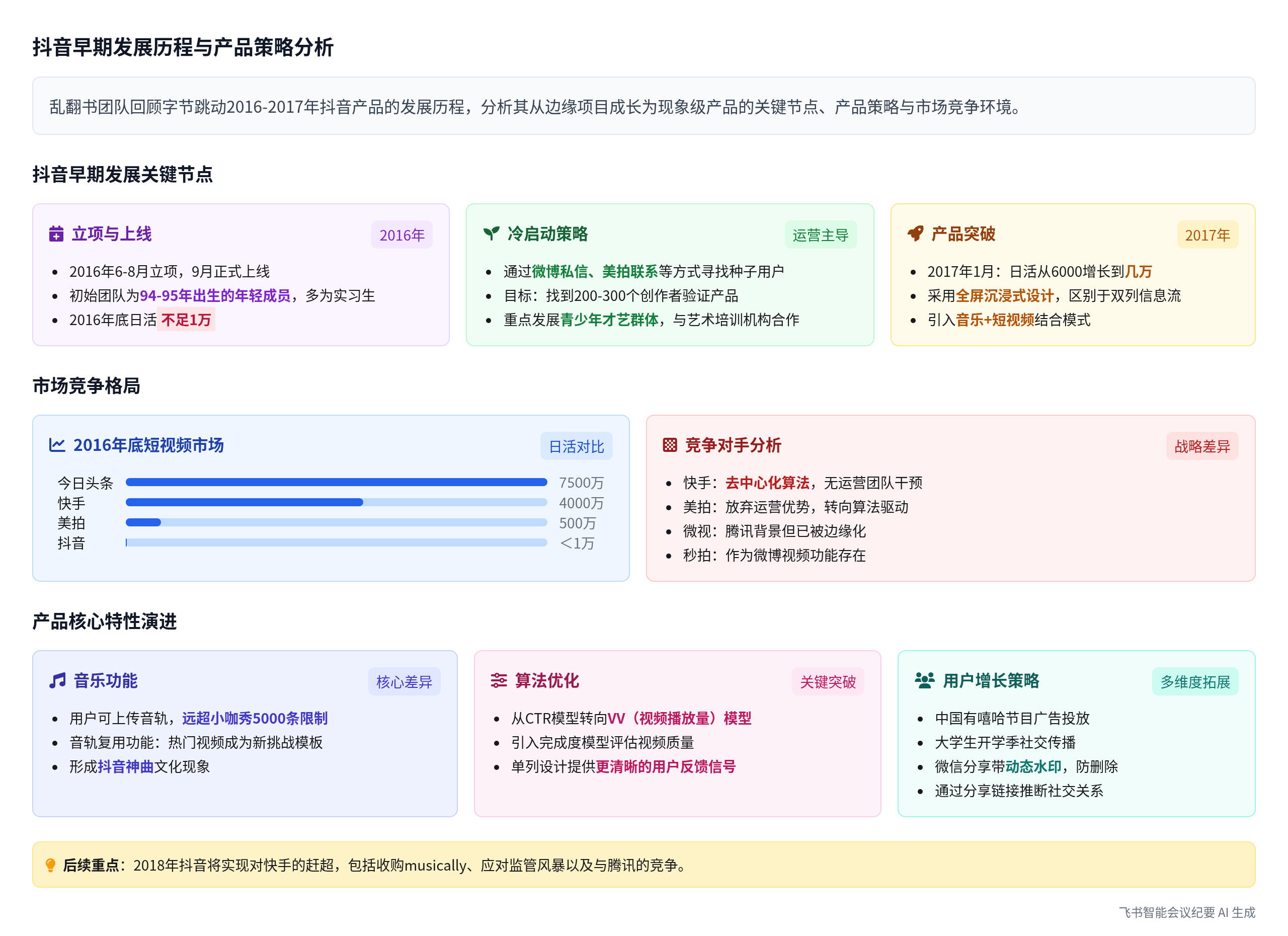Click the 运营主导 tag badge
The image size is (1288, 936).
pyautogui.click(x=820, y=235)
